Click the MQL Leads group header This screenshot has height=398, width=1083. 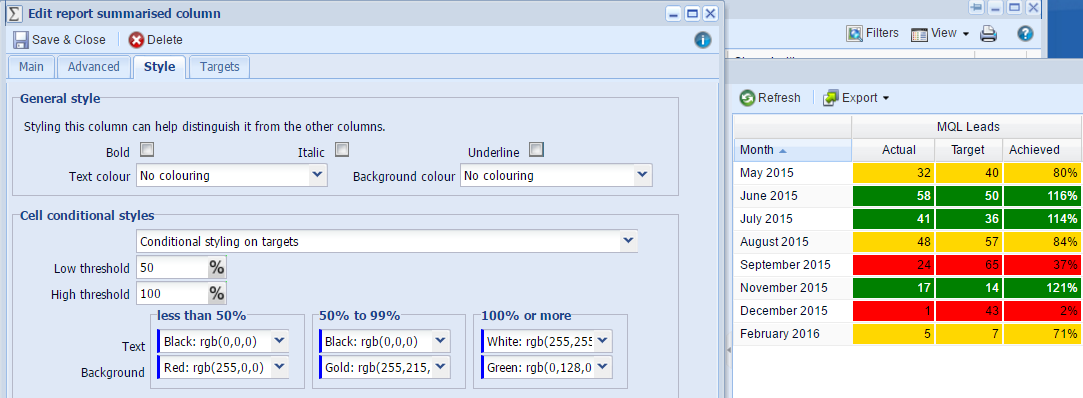(968, 127)
